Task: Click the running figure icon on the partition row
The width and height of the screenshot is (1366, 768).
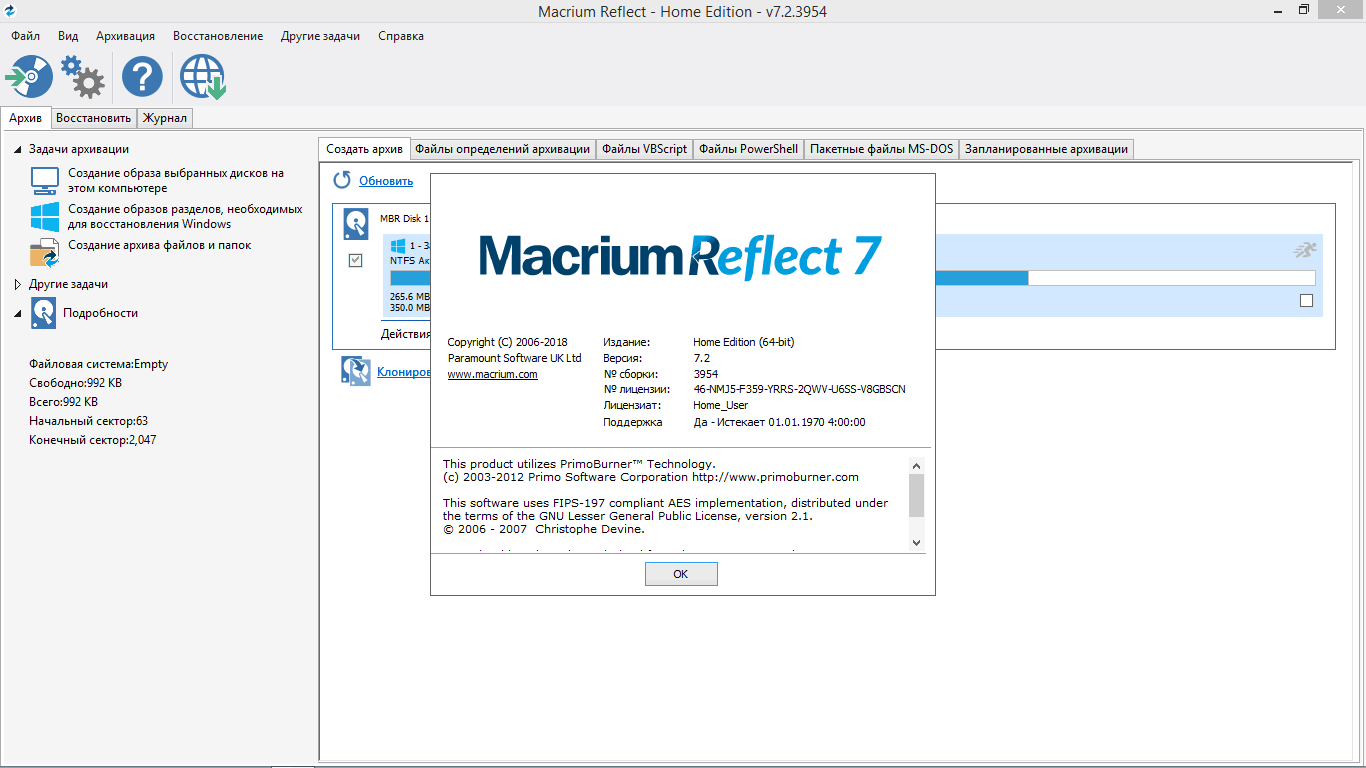Action: 1304,251
